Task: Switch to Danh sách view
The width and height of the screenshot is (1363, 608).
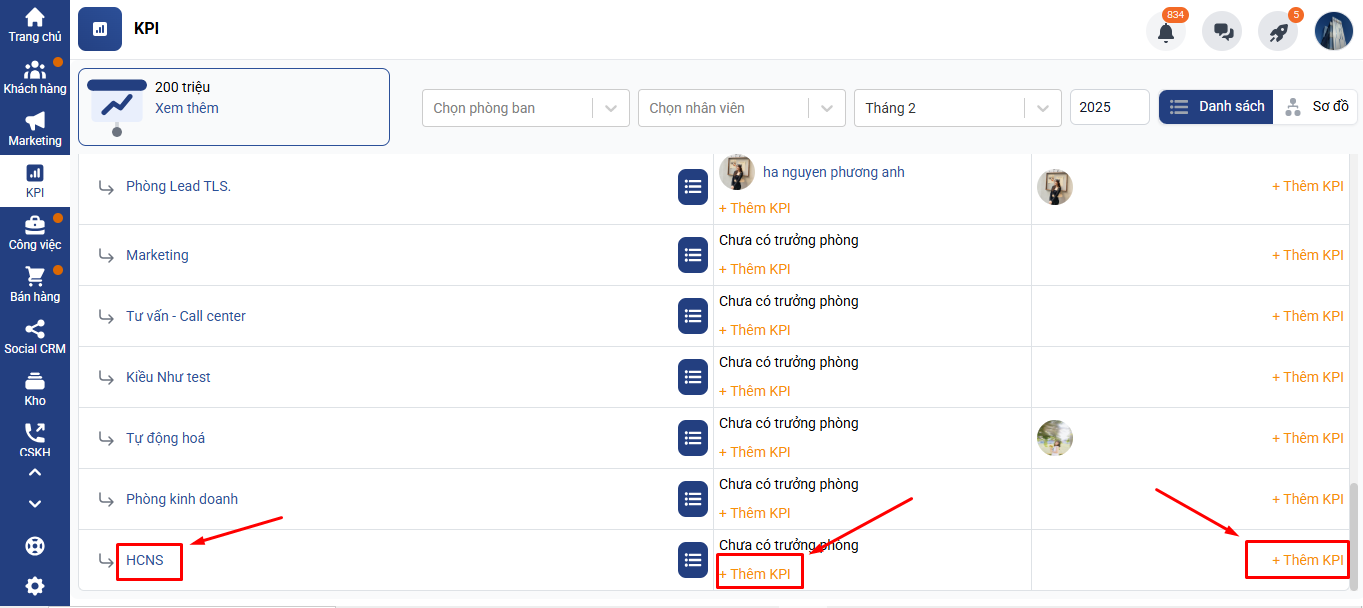Action: point(1216,107)
